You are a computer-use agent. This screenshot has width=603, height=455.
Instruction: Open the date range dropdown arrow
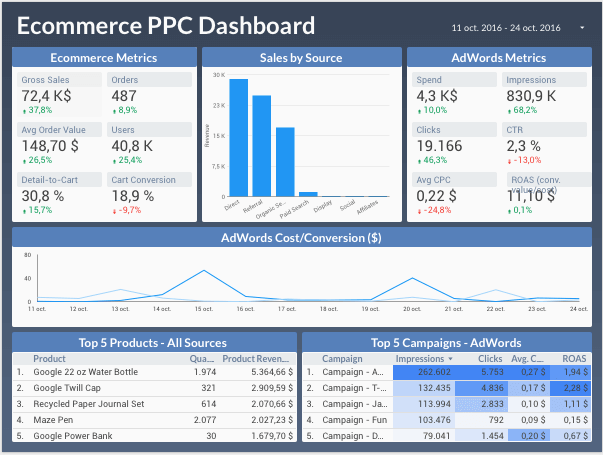582,28
